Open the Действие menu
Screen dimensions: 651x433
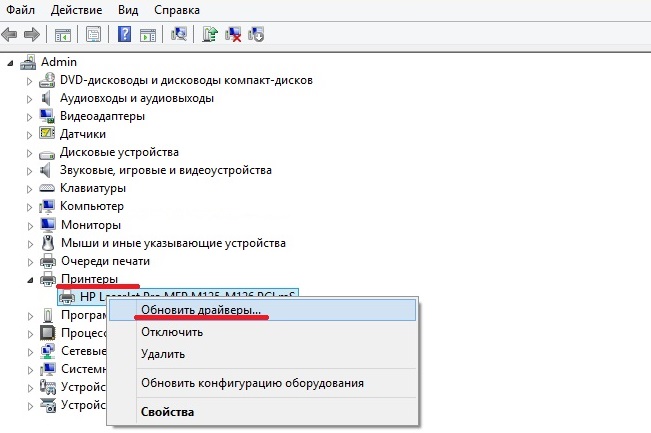(76, 10)
